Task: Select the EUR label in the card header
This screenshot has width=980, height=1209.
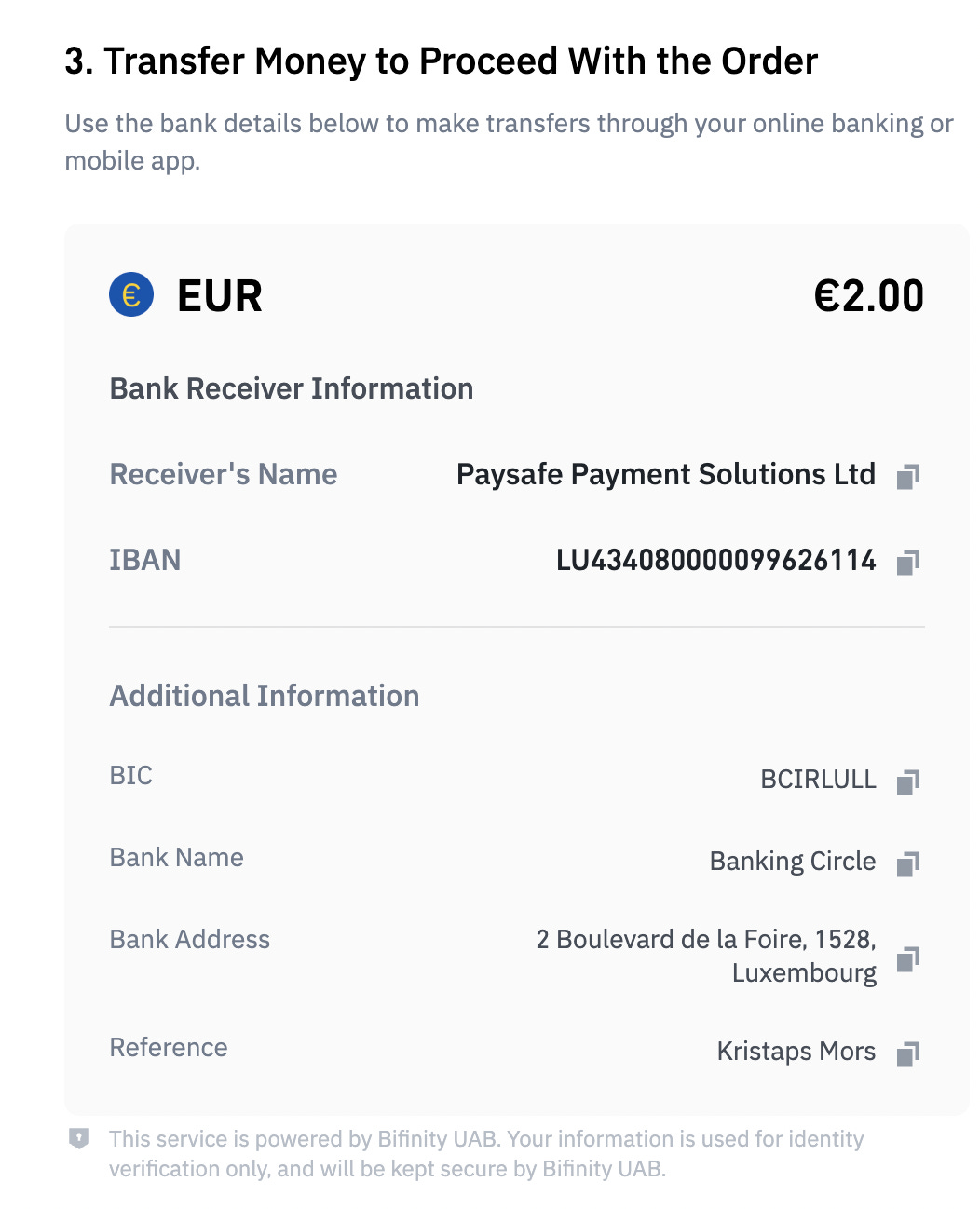Action: coord(218,296)
